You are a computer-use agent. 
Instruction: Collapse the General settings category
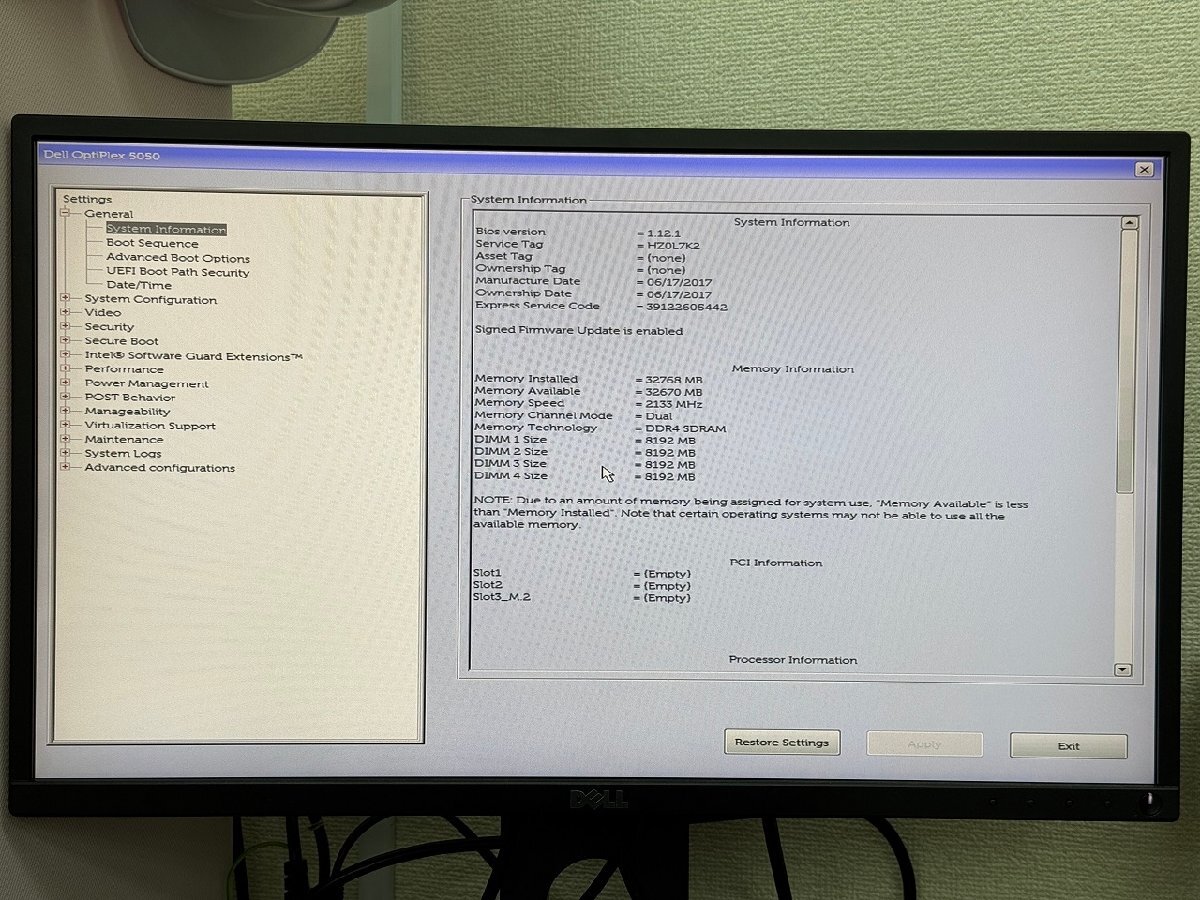tap(64, 213)
